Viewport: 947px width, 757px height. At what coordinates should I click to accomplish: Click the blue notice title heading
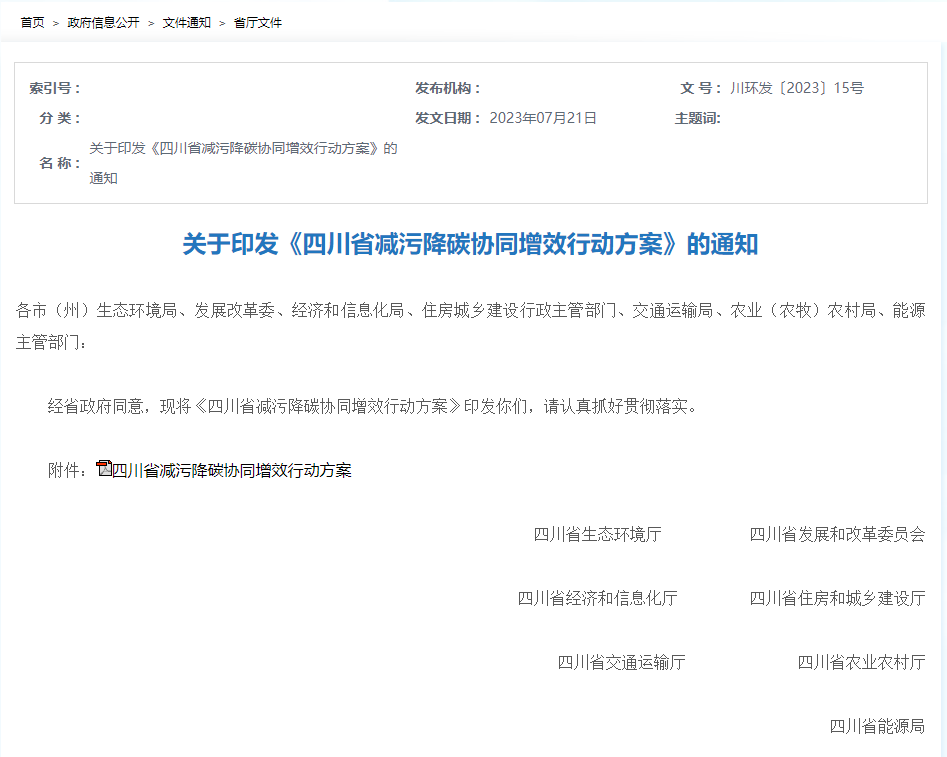tap(470, 244)
